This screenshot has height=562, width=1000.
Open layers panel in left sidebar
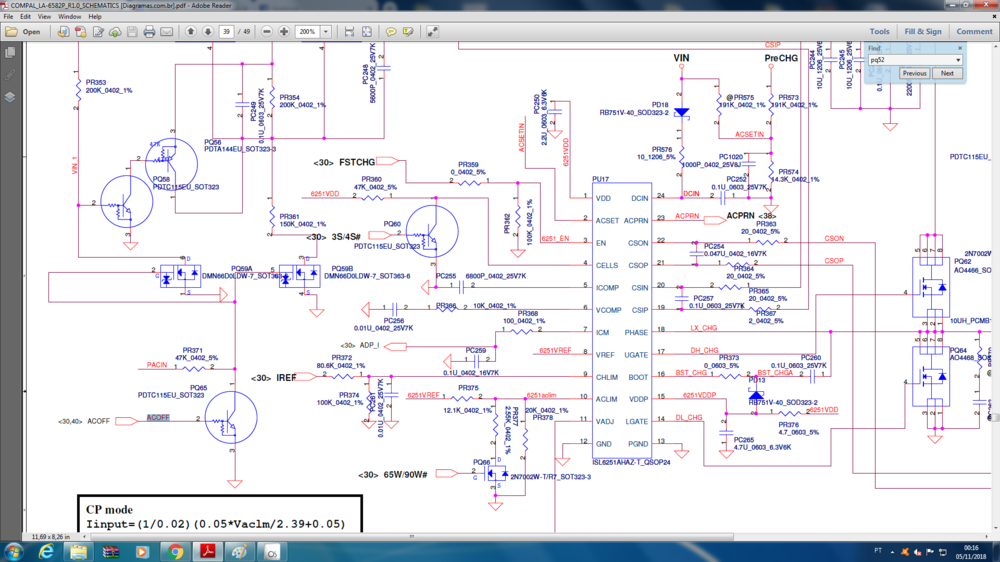tap(10, 97)
